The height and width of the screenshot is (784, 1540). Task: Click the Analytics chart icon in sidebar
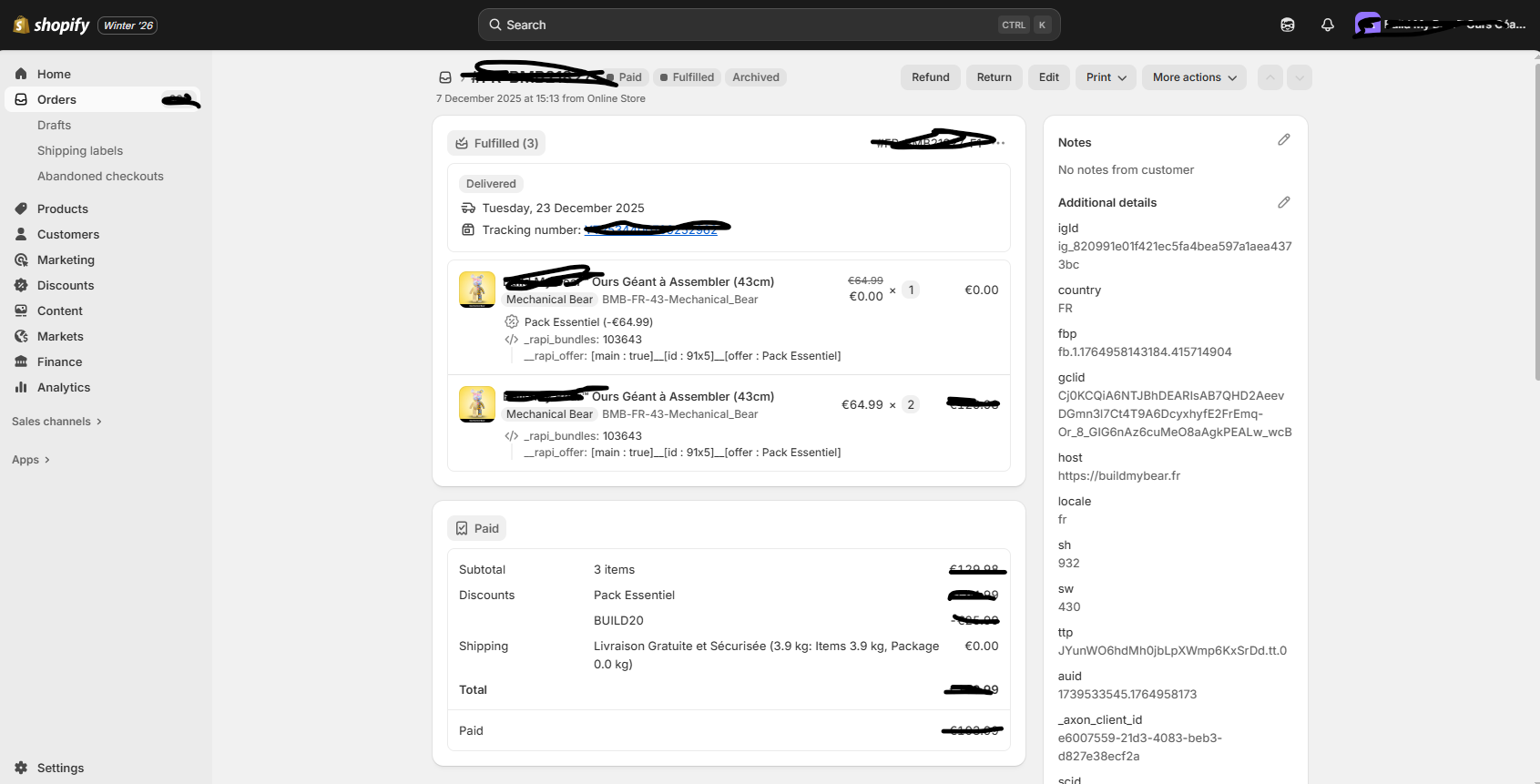click(21, 387)
